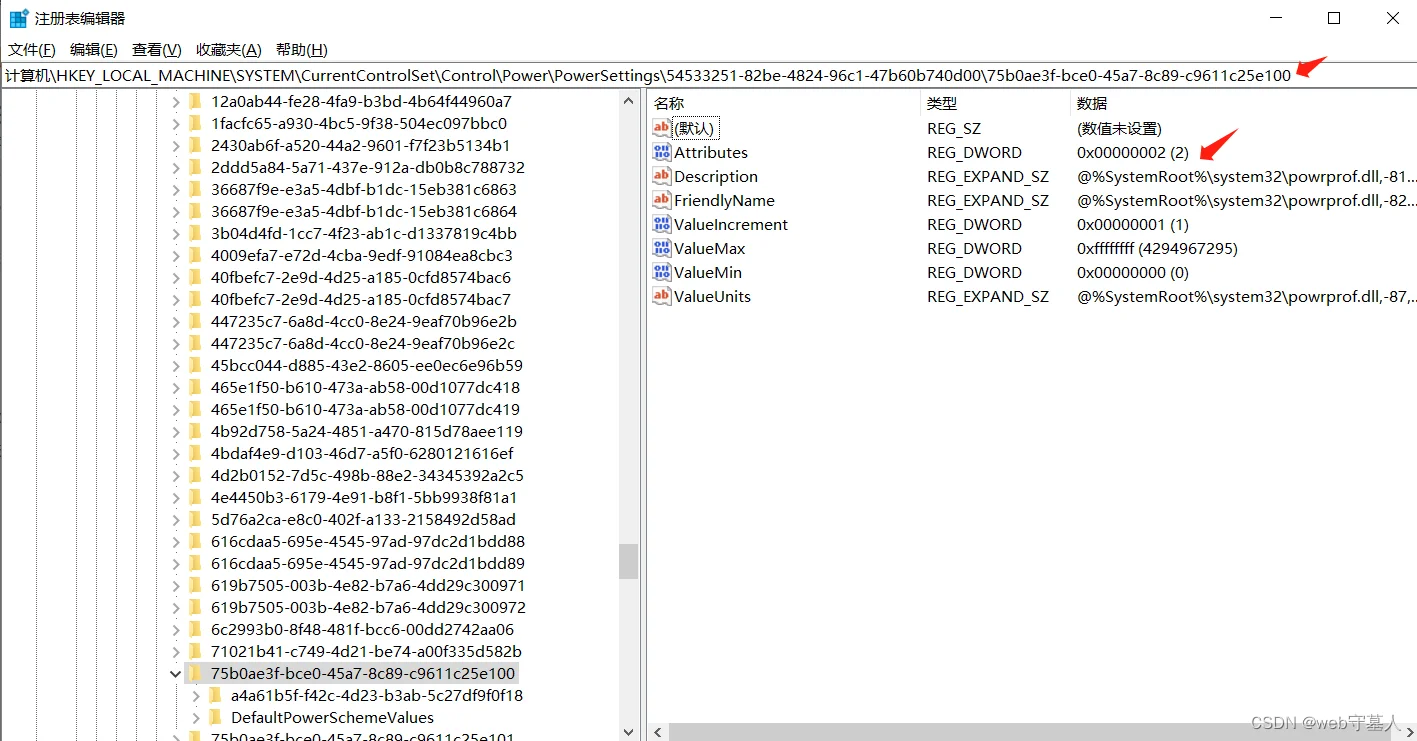Image resolution: width=1417 pixels, height=741 pixels.
Task: Select the 4d2b0152-7d5c-498b-88e2-34345392a2c5 key
Action: tap(367, 475)
